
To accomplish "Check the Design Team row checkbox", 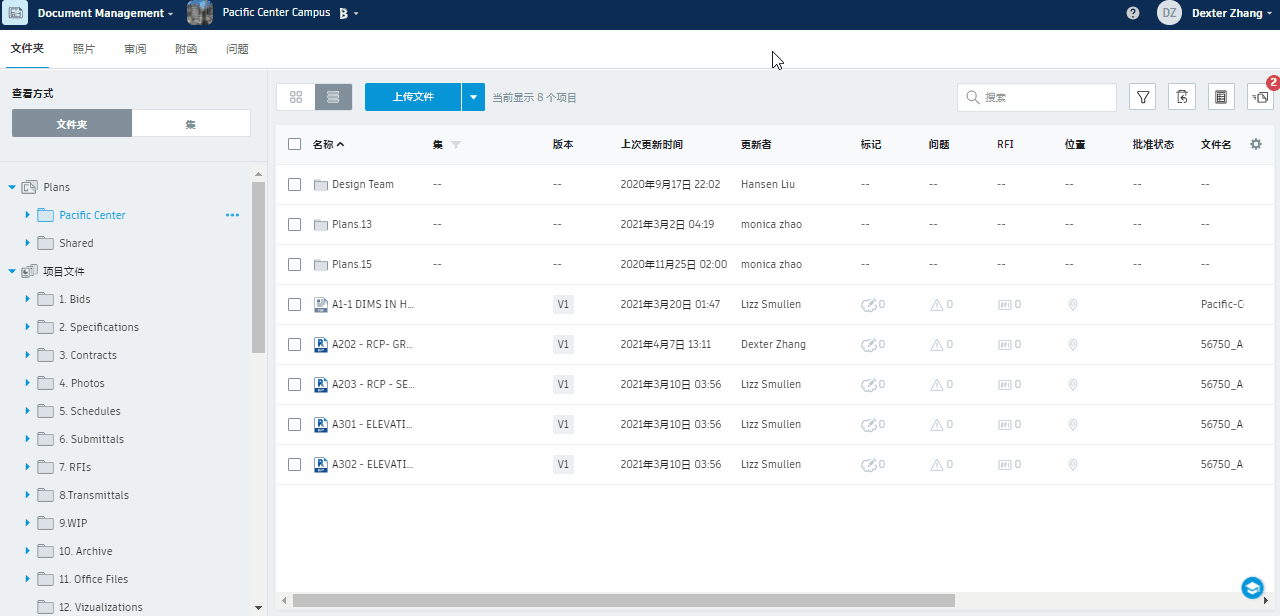I will [294, 184].
